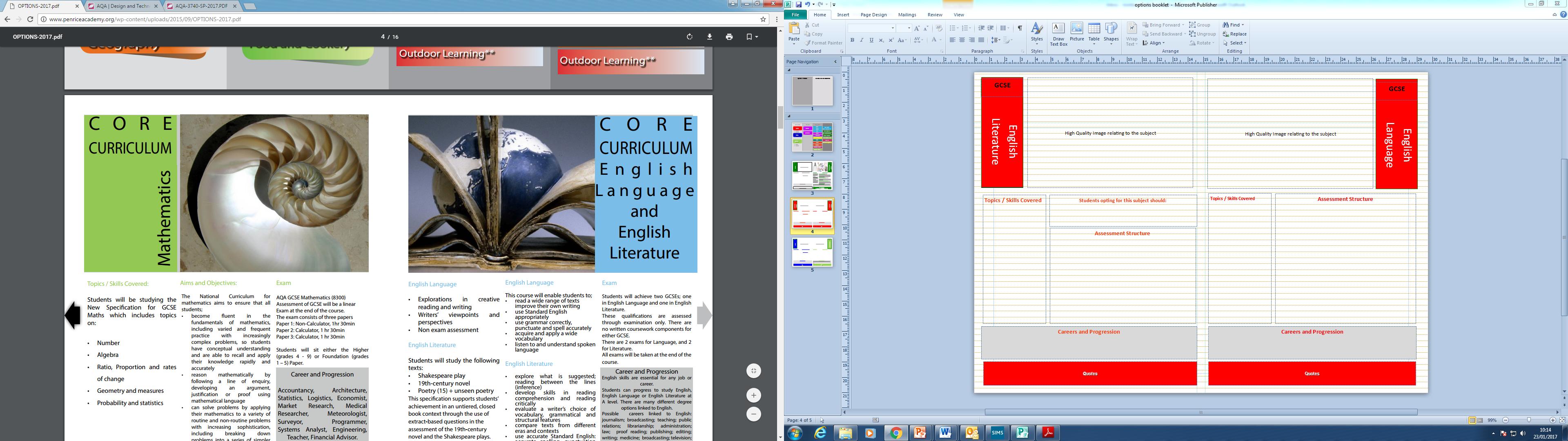This screenshot has height=441, width=1568.
Task: Switch to the Page Design tab
Action: 873,15
